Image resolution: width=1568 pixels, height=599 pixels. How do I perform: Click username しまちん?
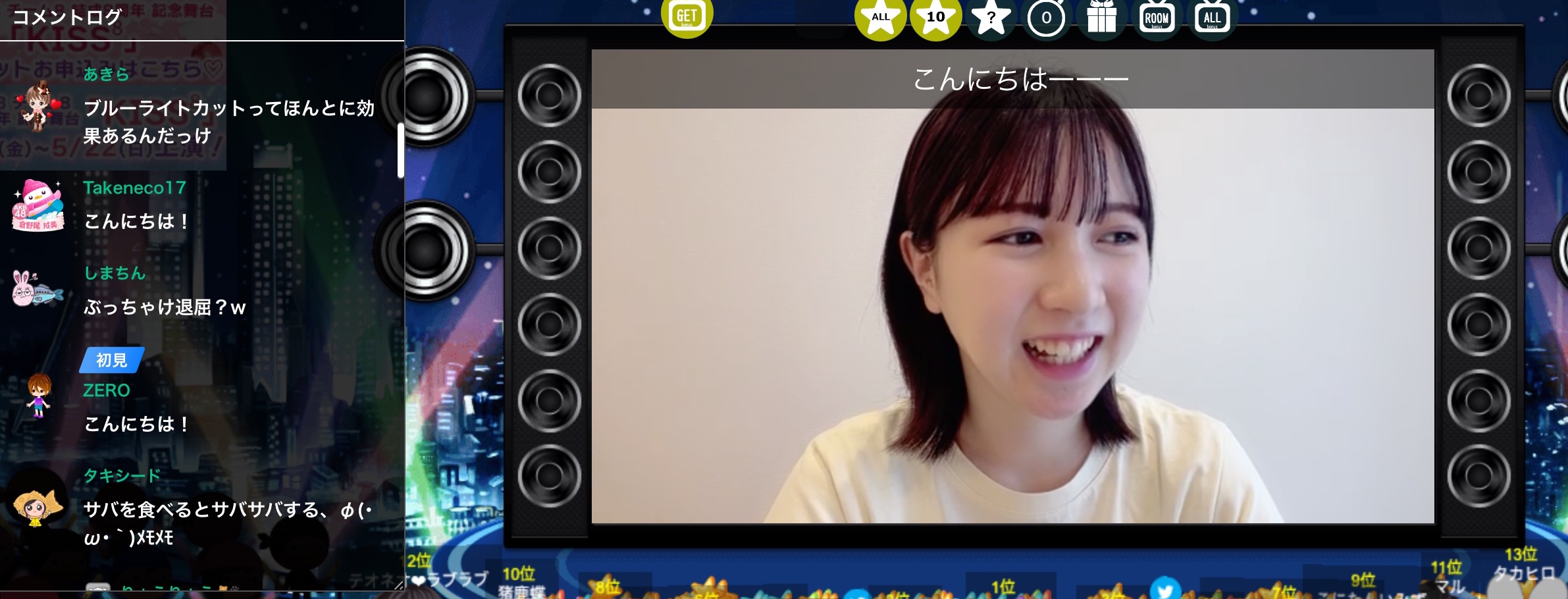pos(115,273)
